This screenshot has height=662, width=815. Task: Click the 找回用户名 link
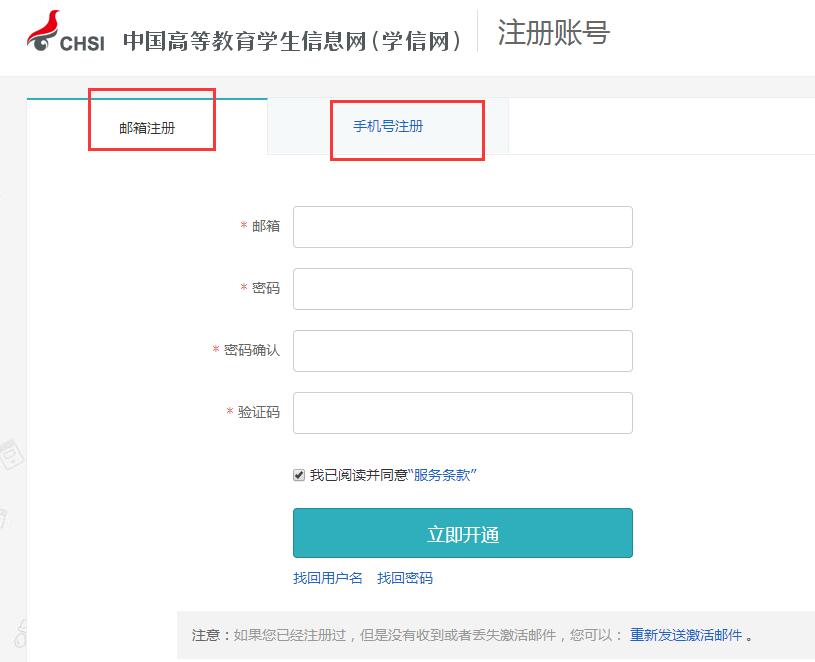(x=328, y=578)
